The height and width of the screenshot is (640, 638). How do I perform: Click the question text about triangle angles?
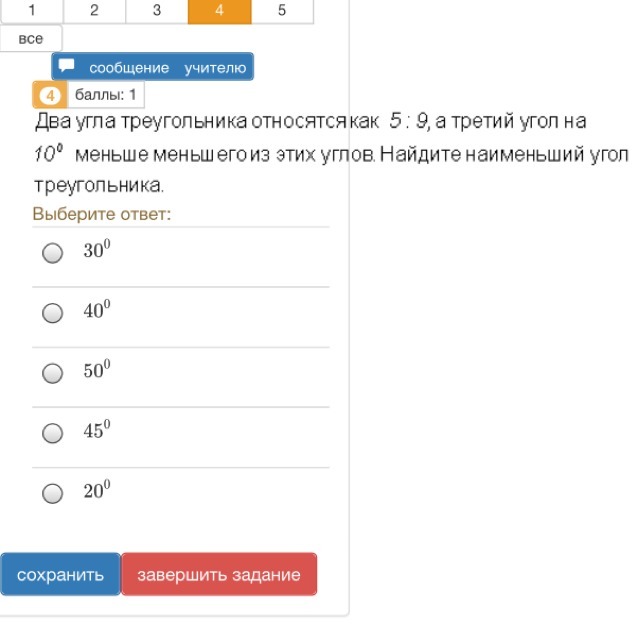click(x=300, y=154)
